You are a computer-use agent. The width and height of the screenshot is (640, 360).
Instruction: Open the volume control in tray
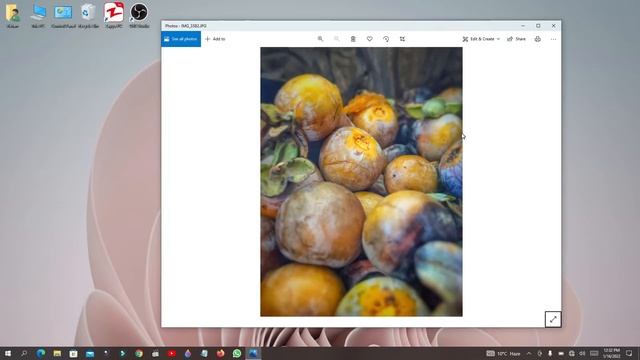tap(582, 353)
